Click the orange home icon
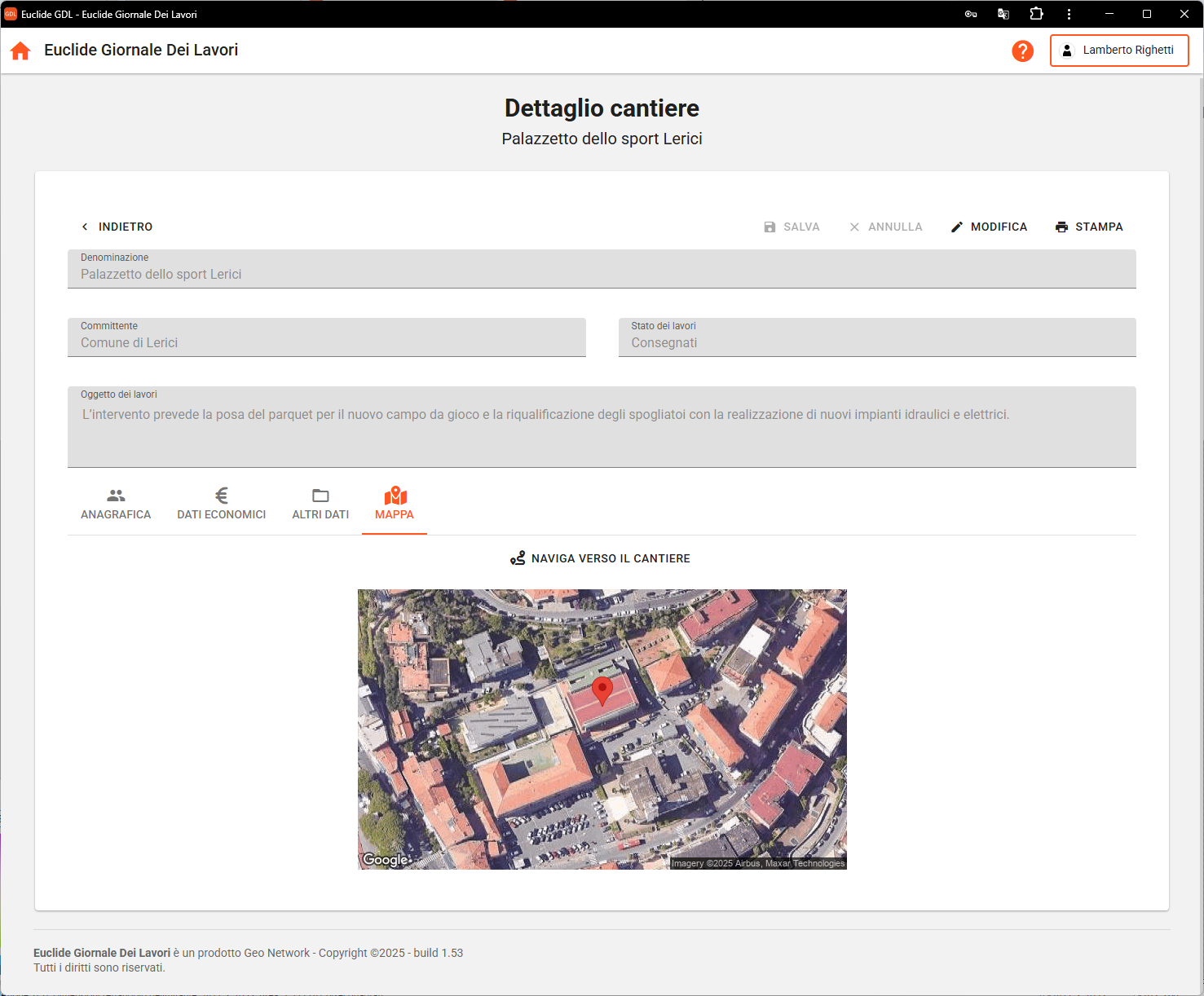Image resolution: width=1204 pixels, height=996 pixels. click(x=20, y=51)
